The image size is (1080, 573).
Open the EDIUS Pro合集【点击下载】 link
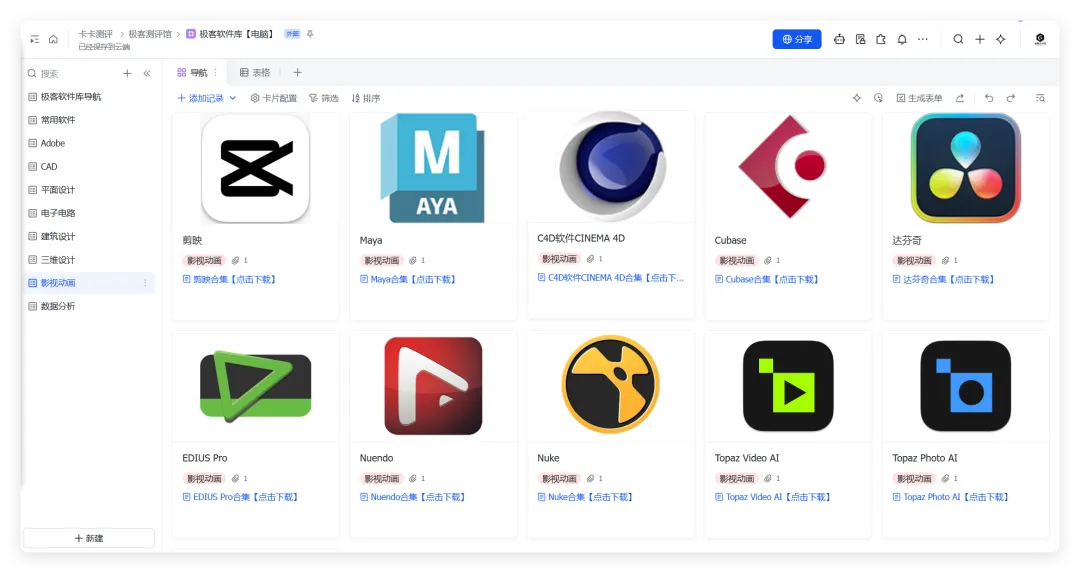click(240, 497)
